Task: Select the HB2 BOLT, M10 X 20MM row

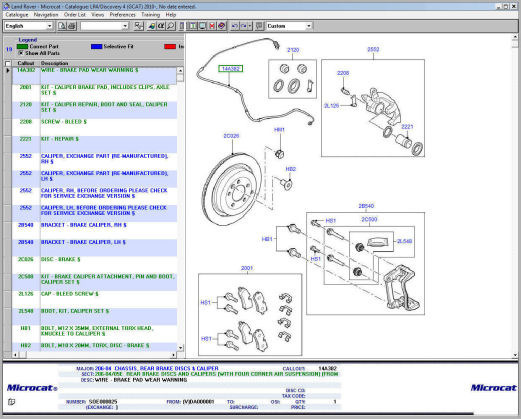Action: click(95, 347)
